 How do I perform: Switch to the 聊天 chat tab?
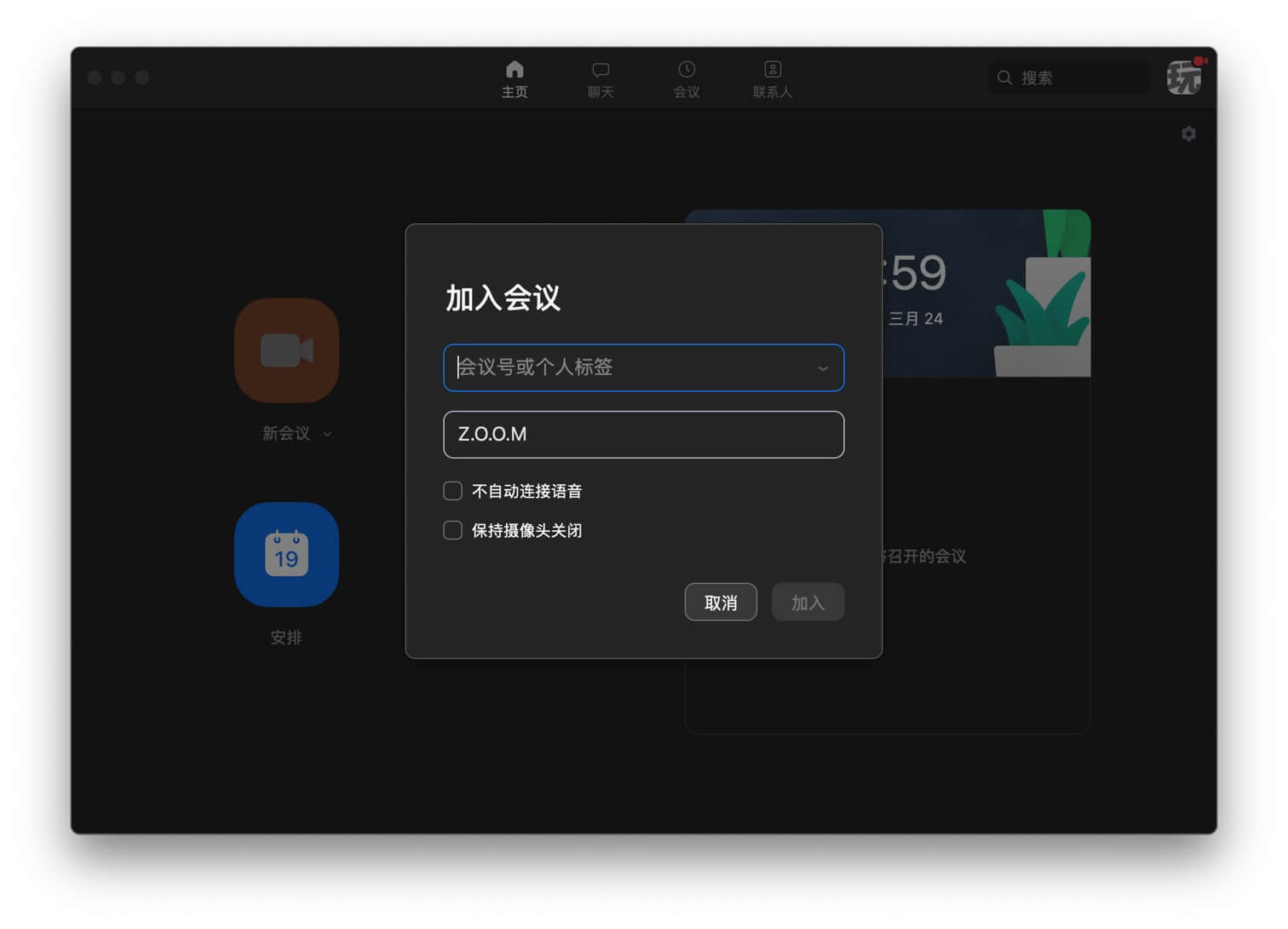pyautogui.click(x=601, y=79)
